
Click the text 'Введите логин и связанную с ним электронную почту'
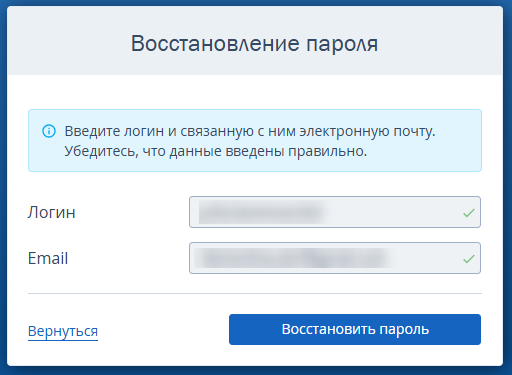click(250, 131)
